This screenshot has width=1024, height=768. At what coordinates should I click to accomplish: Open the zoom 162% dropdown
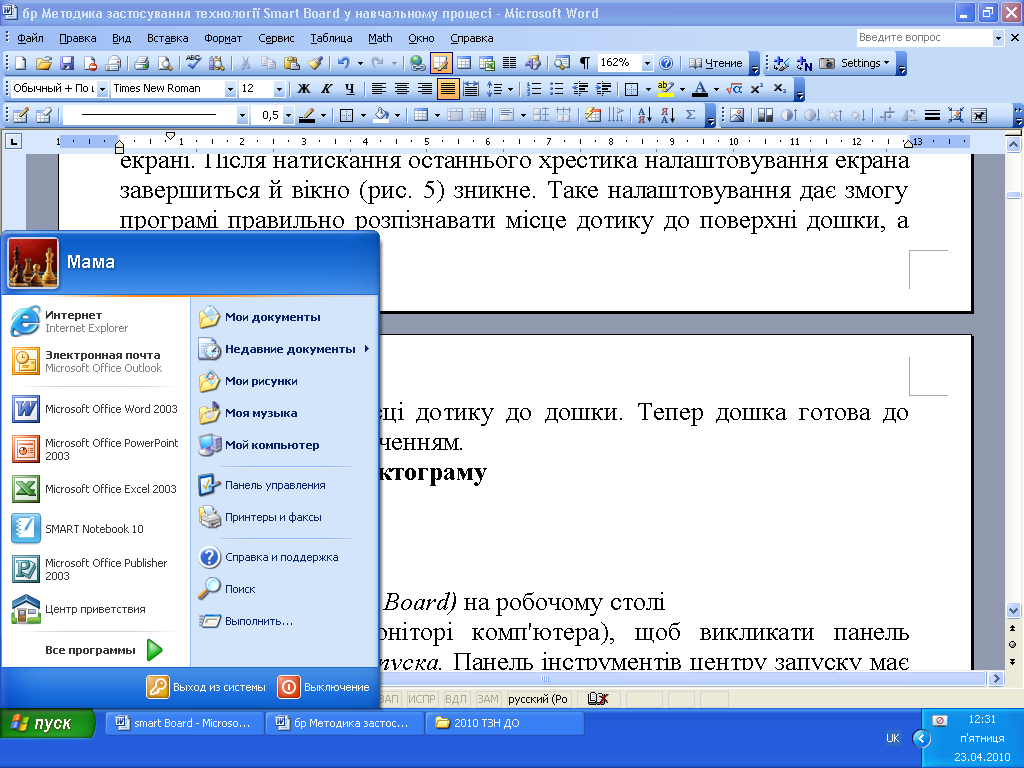pyautogui.click(x=647, y=63)
